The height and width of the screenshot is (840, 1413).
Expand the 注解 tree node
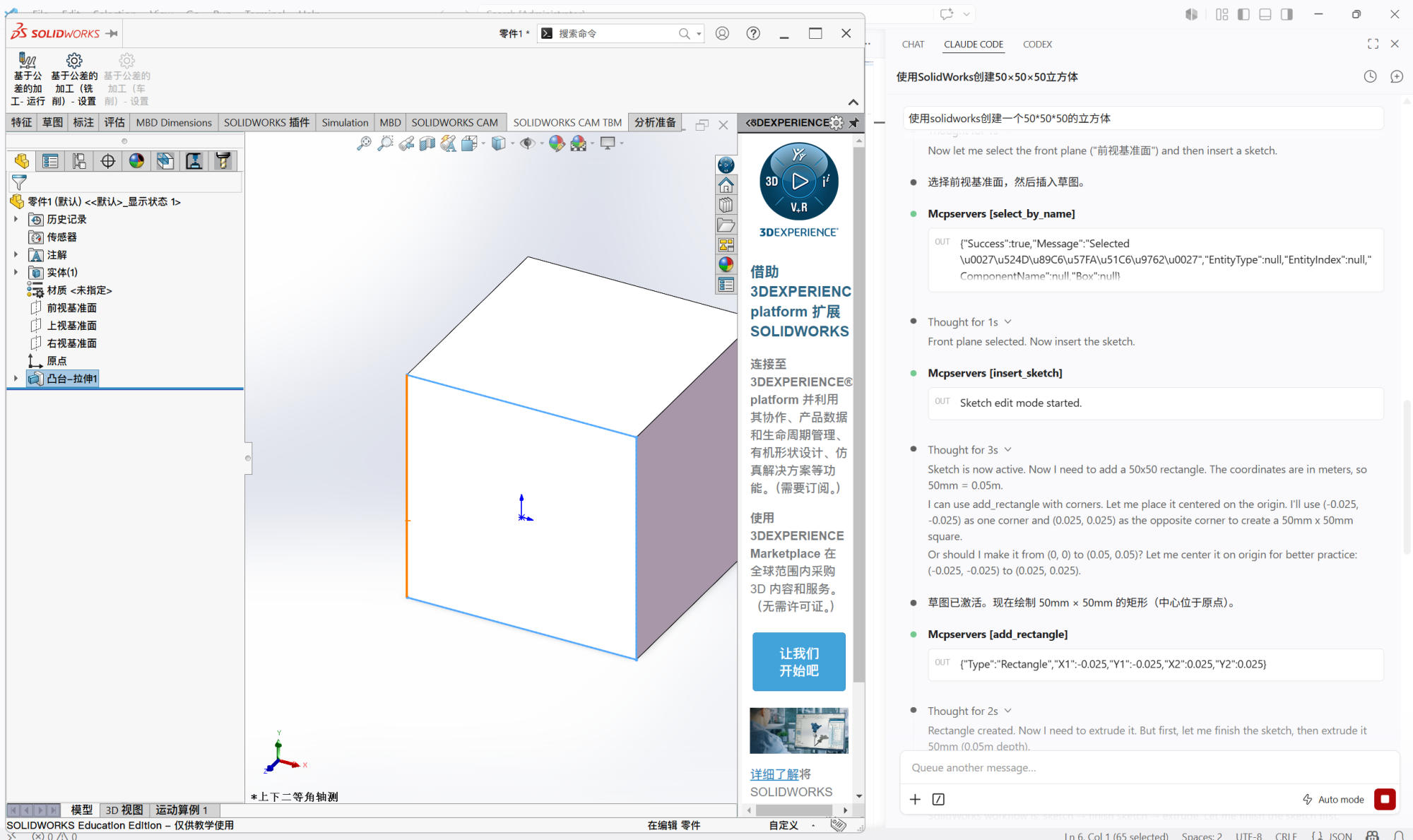[16, 255]
